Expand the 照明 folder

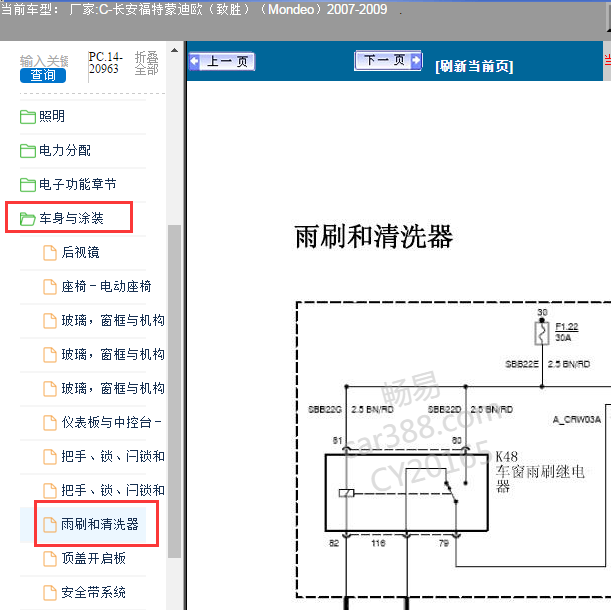click(51, 116)
